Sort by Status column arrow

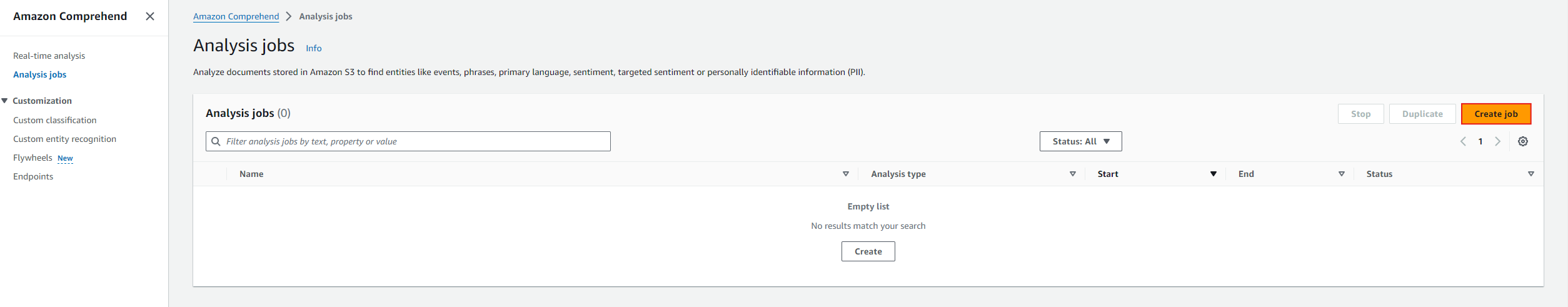tap(1531, 174)
